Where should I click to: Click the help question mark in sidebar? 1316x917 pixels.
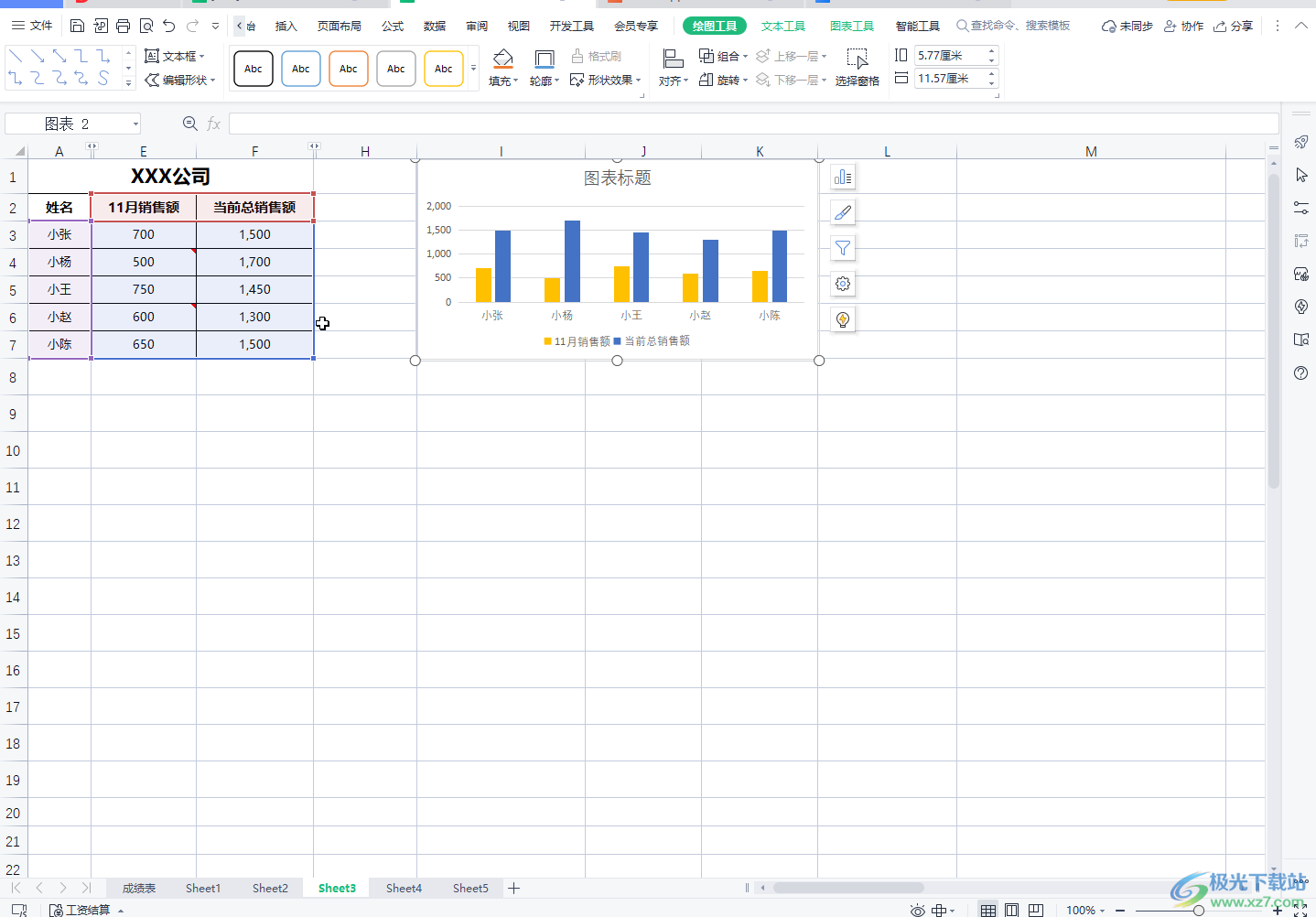[x=1301, y=372]
